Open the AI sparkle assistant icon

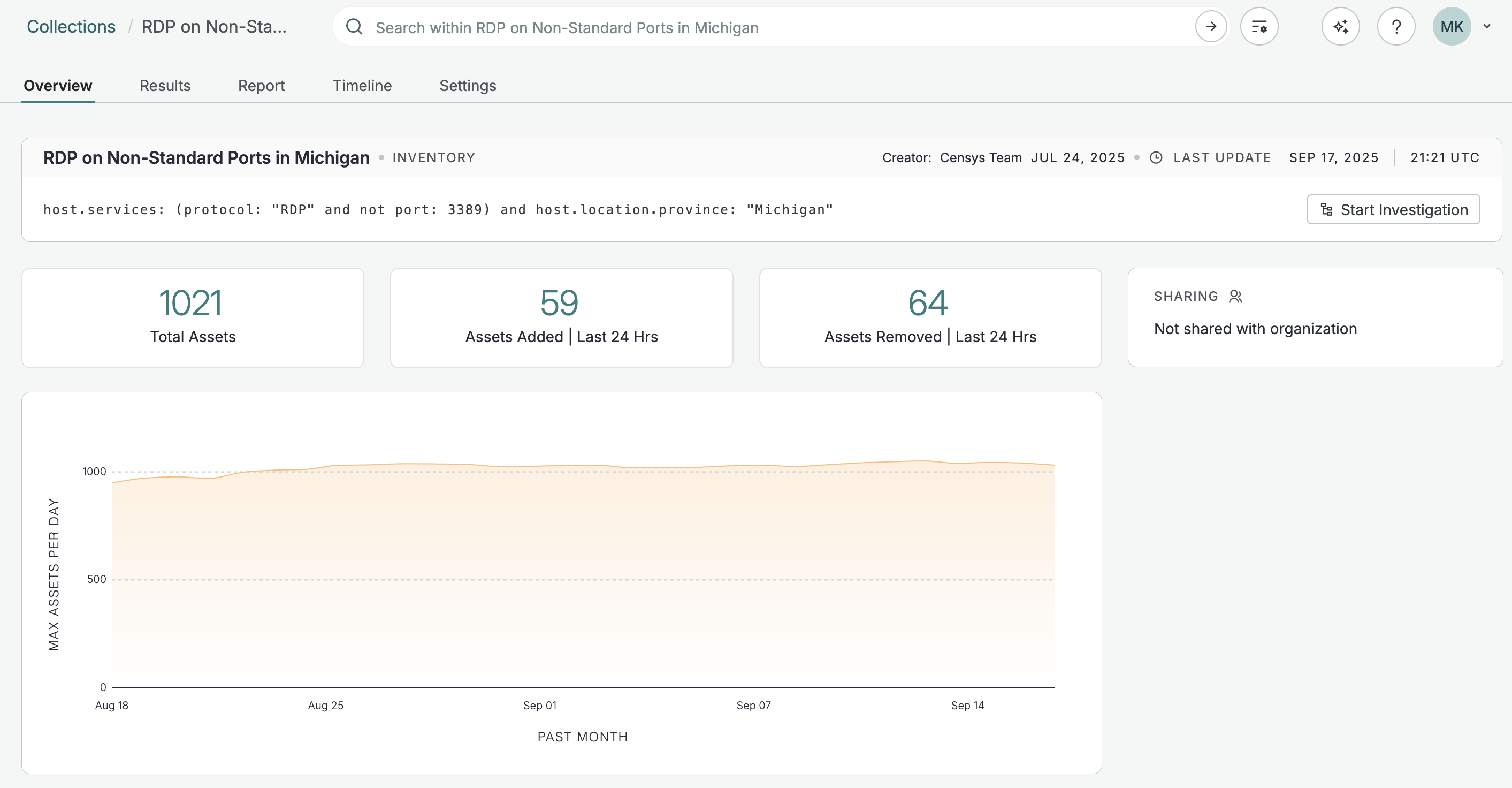tap(1341, 27)
